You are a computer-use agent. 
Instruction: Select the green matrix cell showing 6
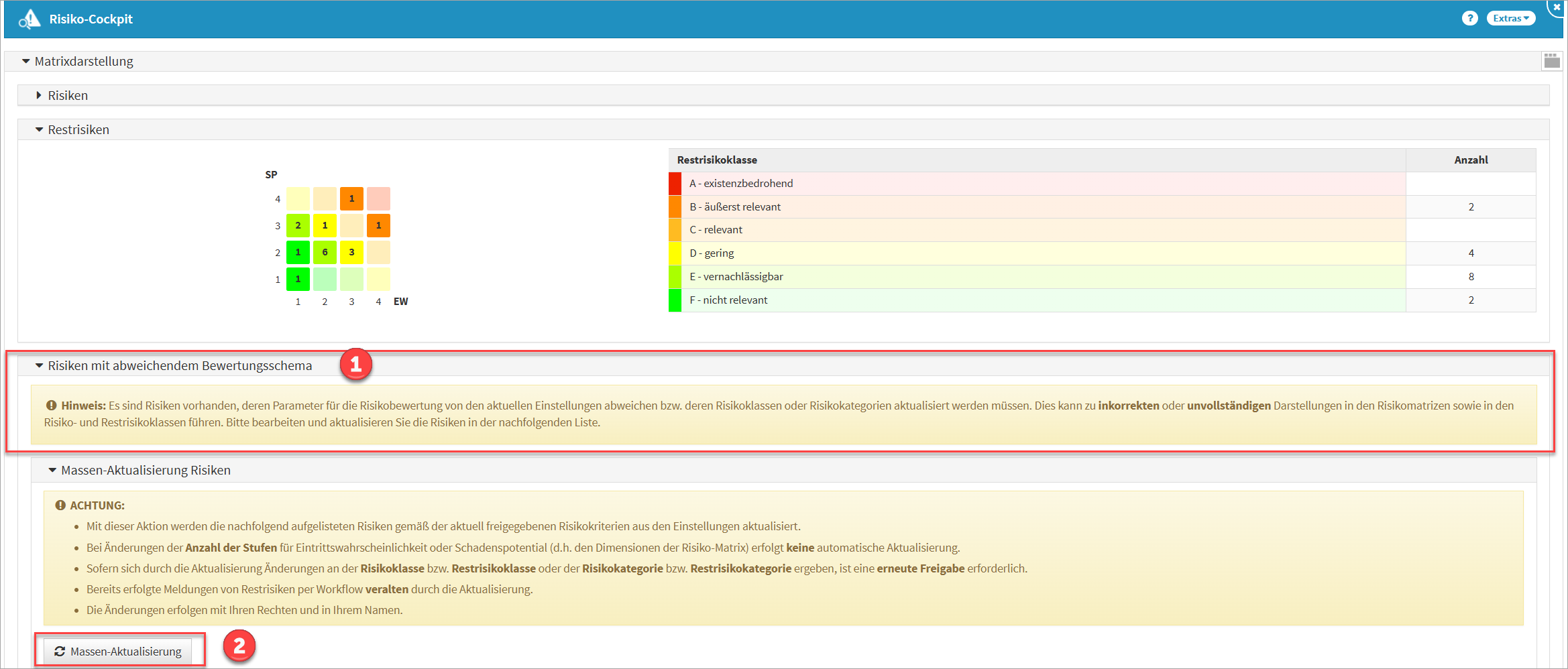click(325, 252)
